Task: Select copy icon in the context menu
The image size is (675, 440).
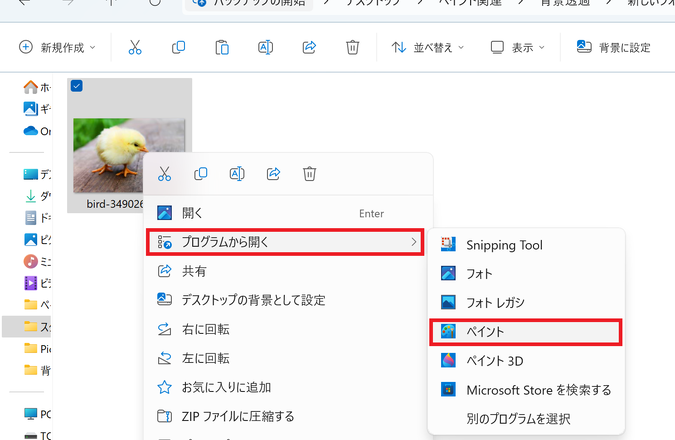Action: click(201, 174)
